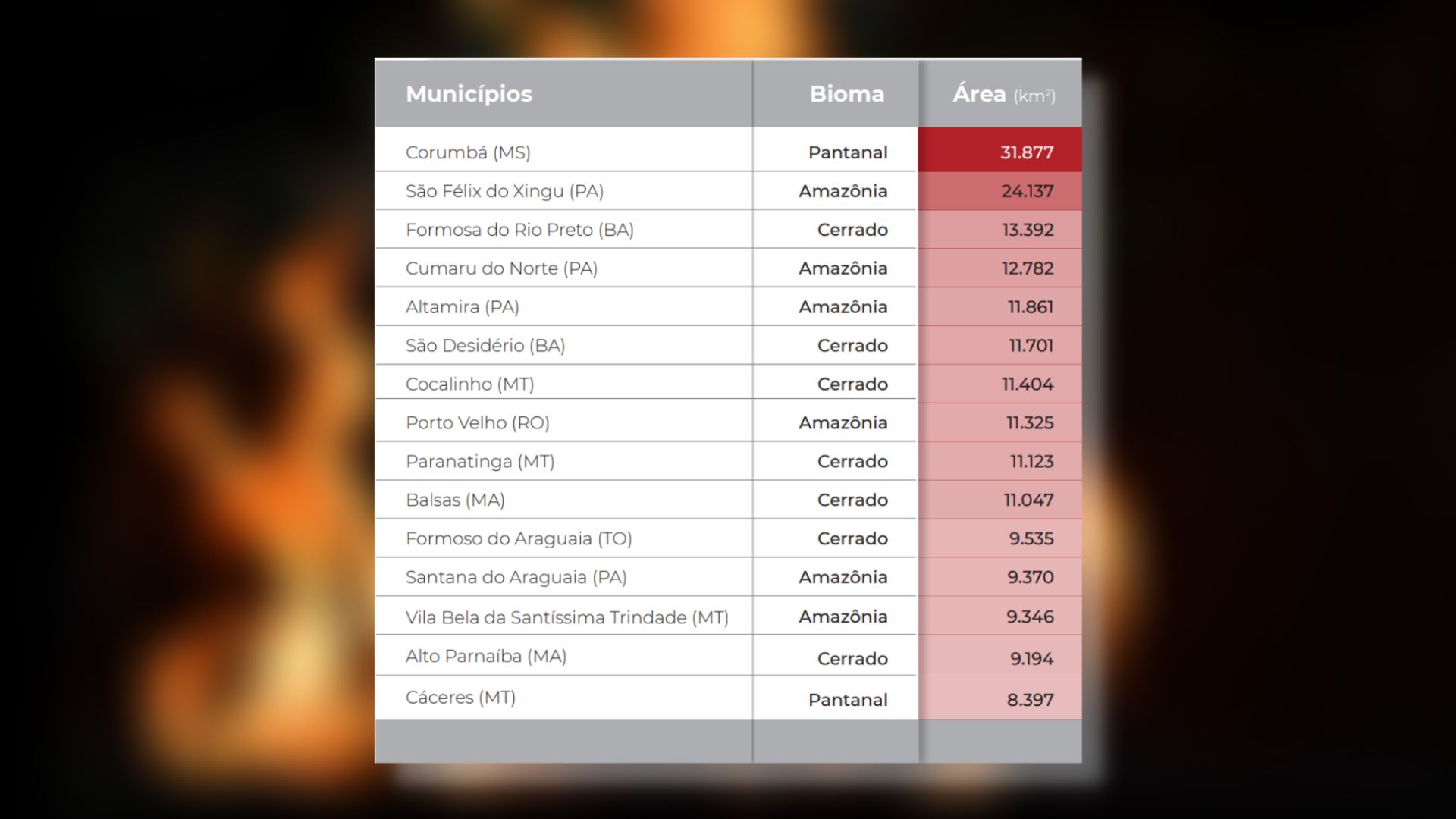Image resolution: width=1456 pixels, height=819 pixels.
Task: Click the Altamira (PA) municipality name
Action: [462, 307]
